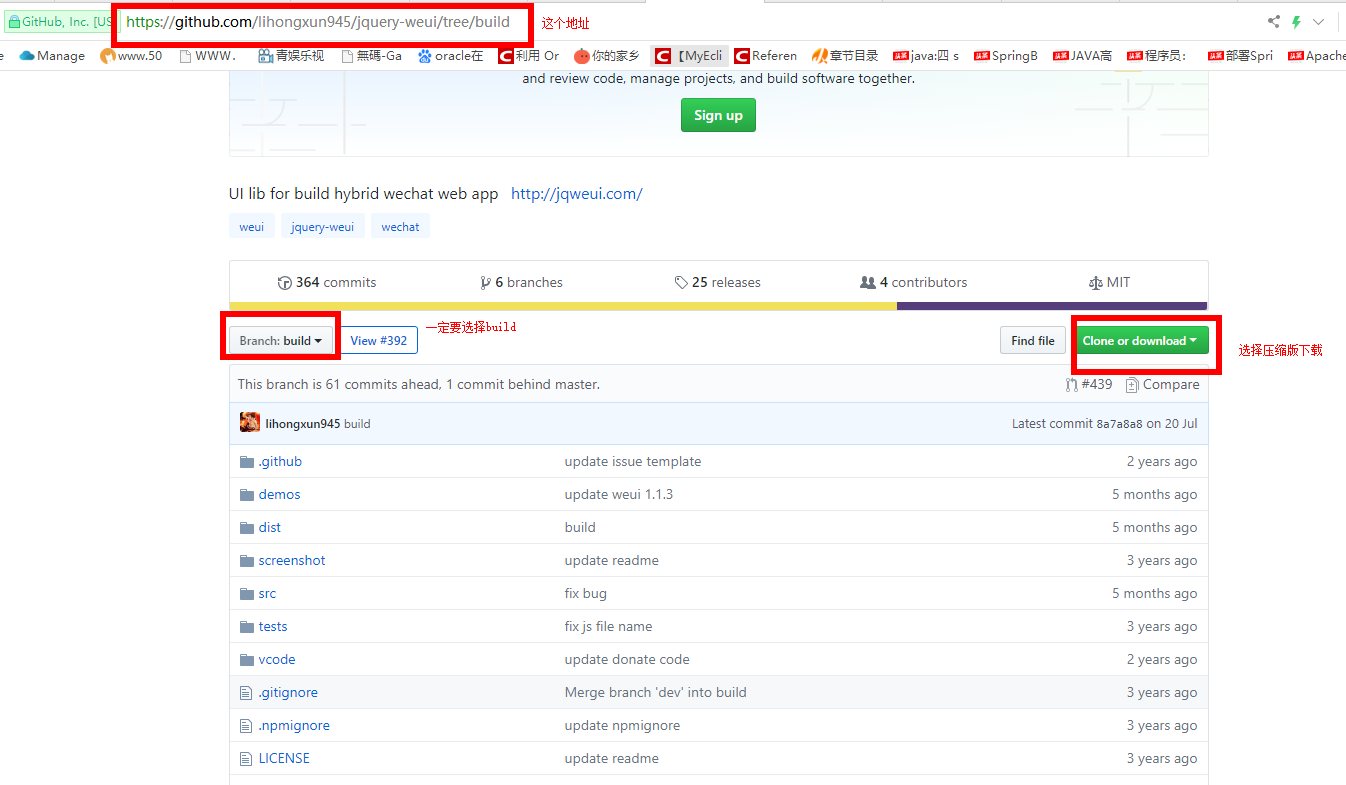Open the Branch: build dropdown
The image size is (1346, 785).
[x=280, y=341]
